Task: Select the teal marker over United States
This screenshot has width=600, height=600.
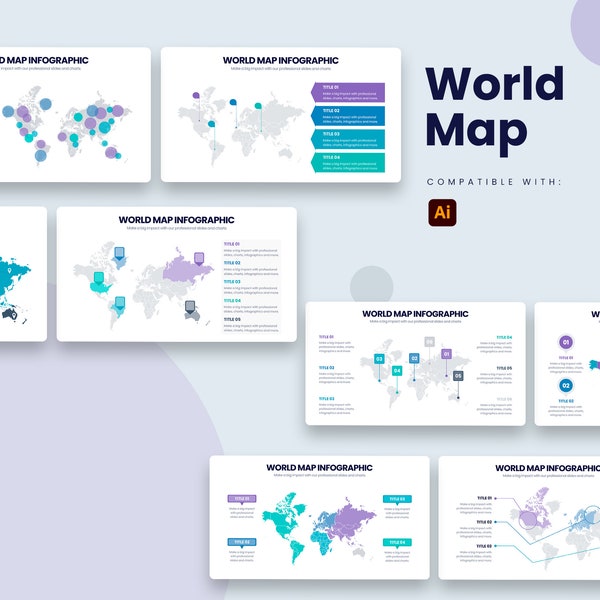Action: pyautogui.click(x=99, y=278)
